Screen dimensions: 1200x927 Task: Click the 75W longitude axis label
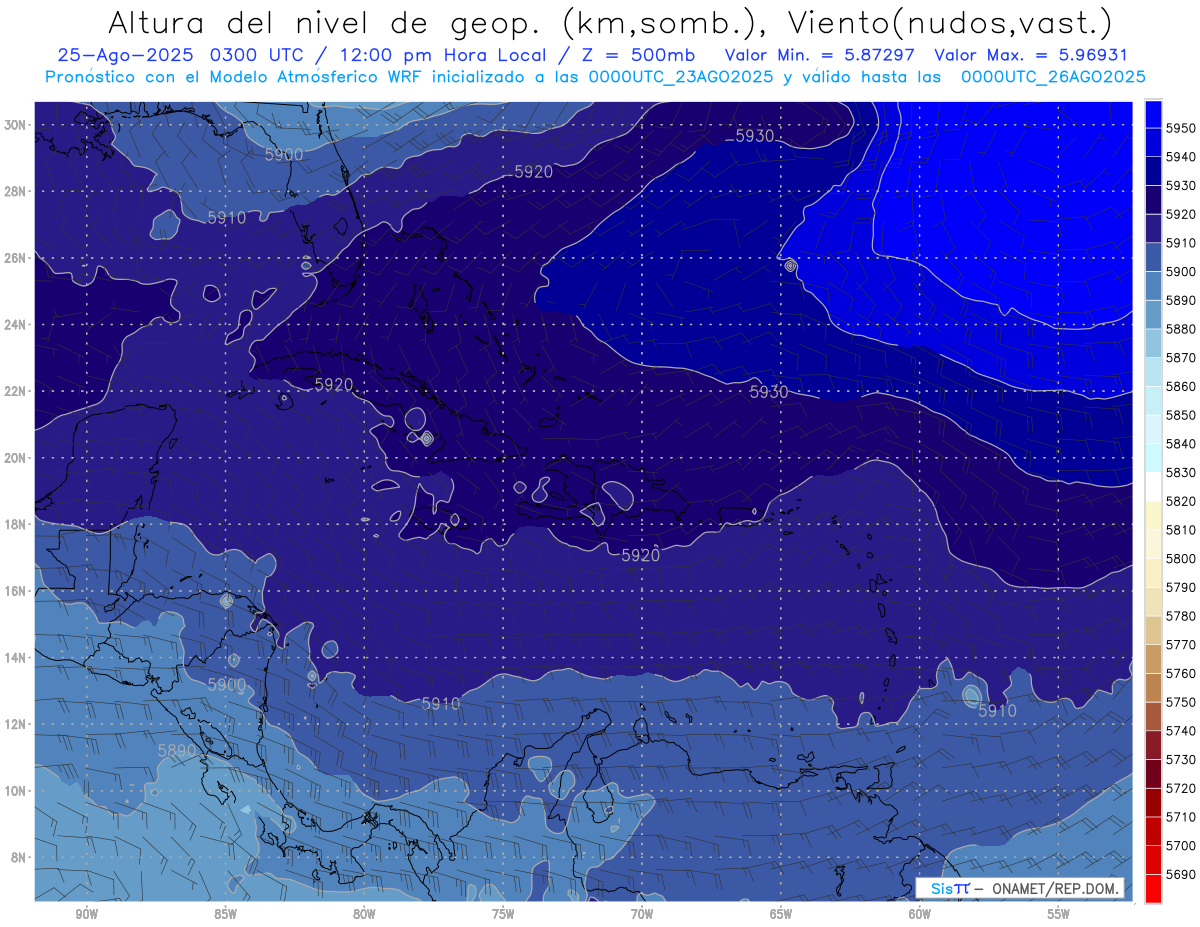pos(503,914)
